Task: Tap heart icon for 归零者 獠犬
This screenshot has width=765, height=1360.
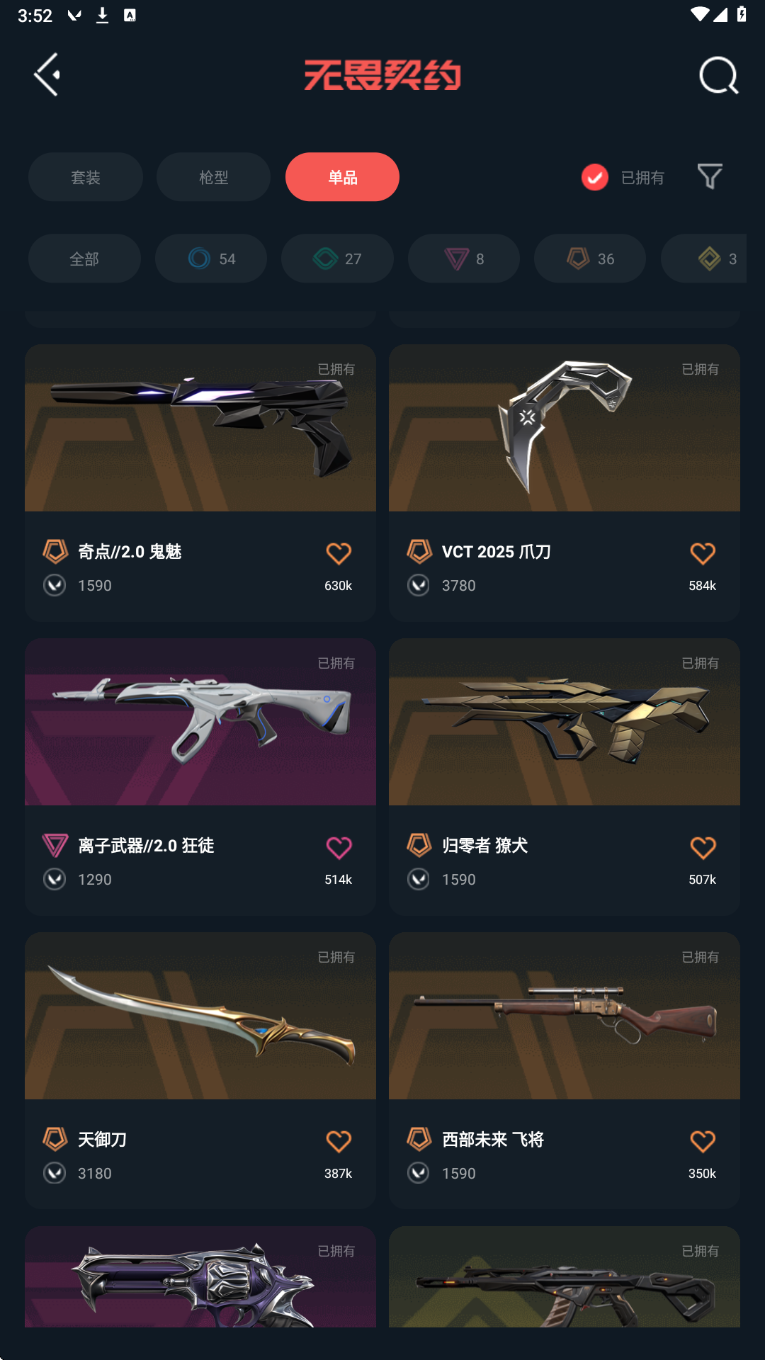Action: (x=703, y=847)
